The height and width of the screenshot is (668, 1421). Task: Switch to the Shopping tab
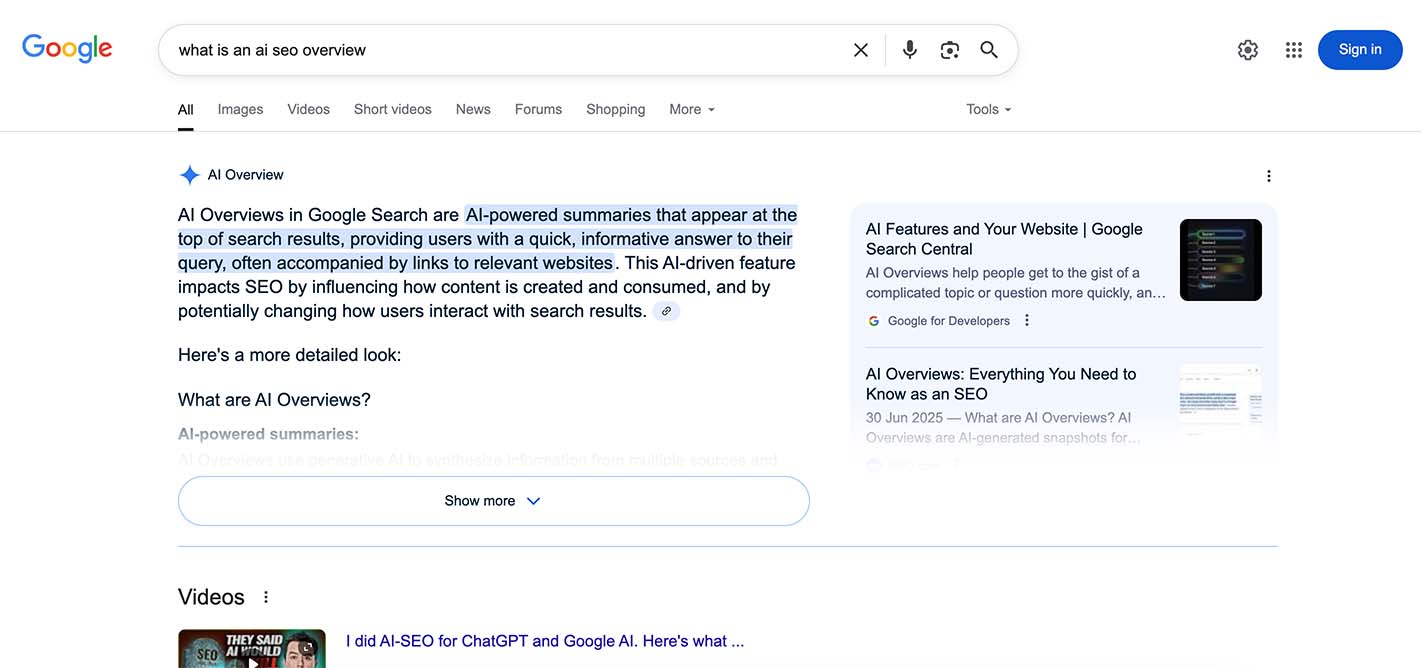(615, 109)
